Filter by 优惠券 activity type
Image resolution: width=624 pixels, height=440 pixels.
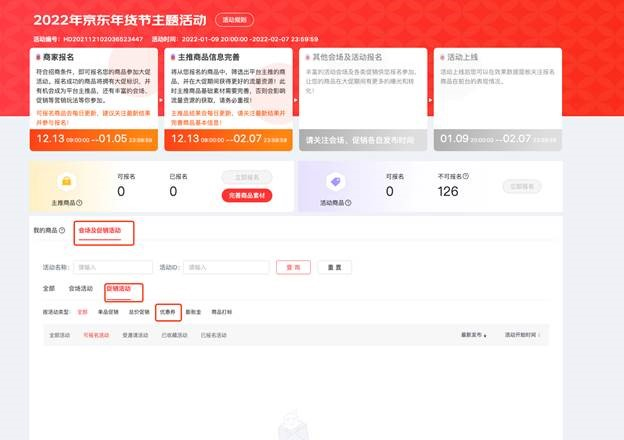click(168, 312)
